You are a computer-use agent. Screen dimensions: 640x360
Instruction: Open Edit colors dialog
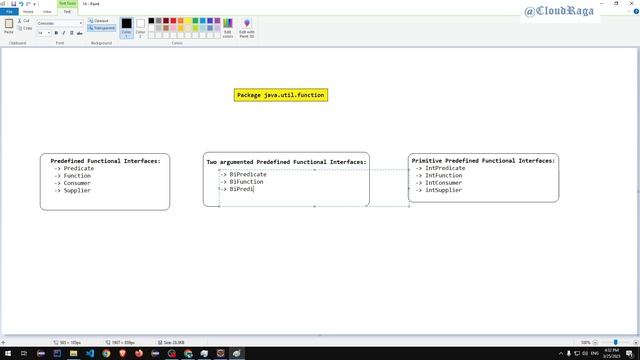pos(228,28)
